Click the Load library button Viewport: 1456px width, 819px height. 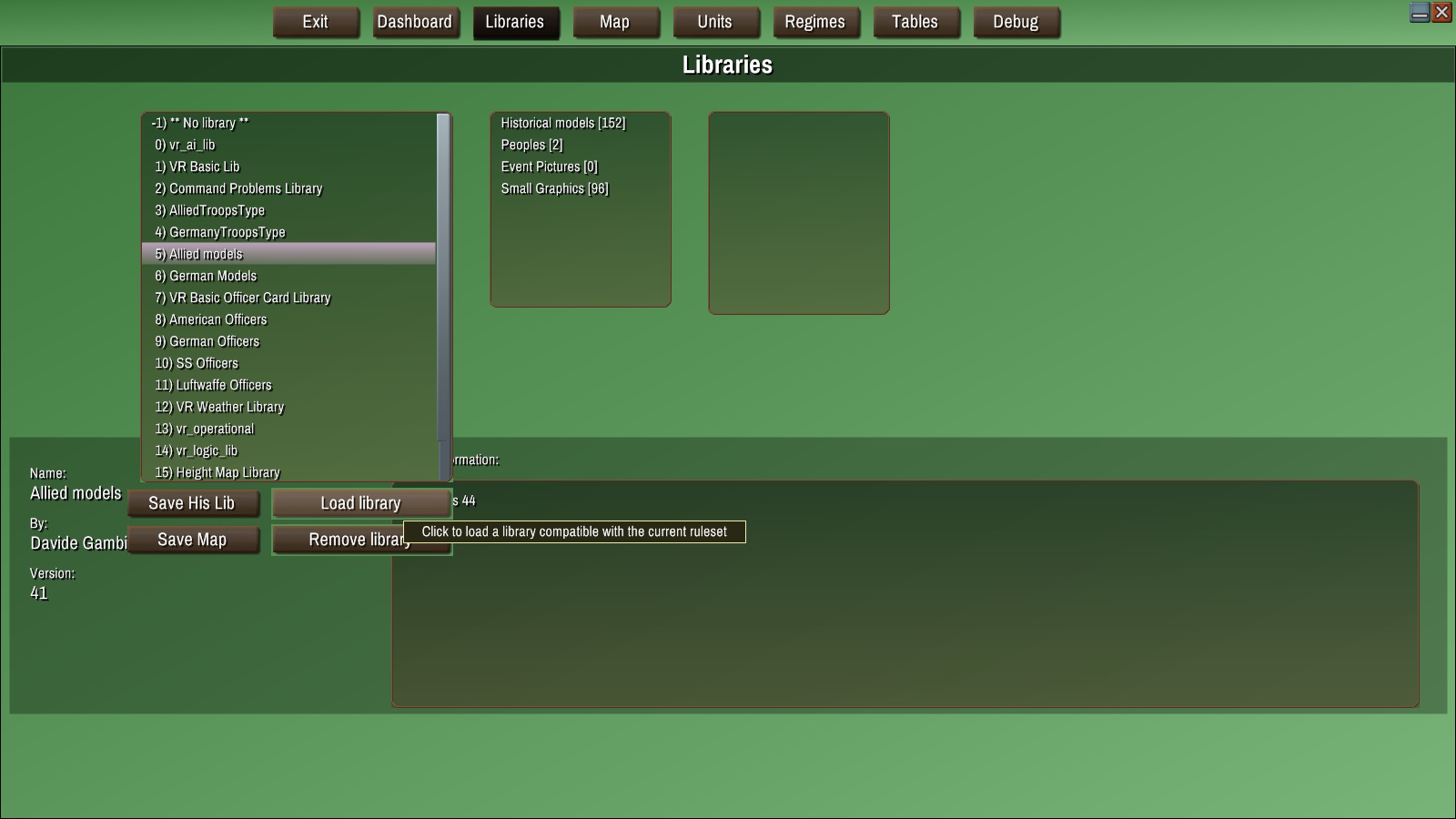coord(361,503)
